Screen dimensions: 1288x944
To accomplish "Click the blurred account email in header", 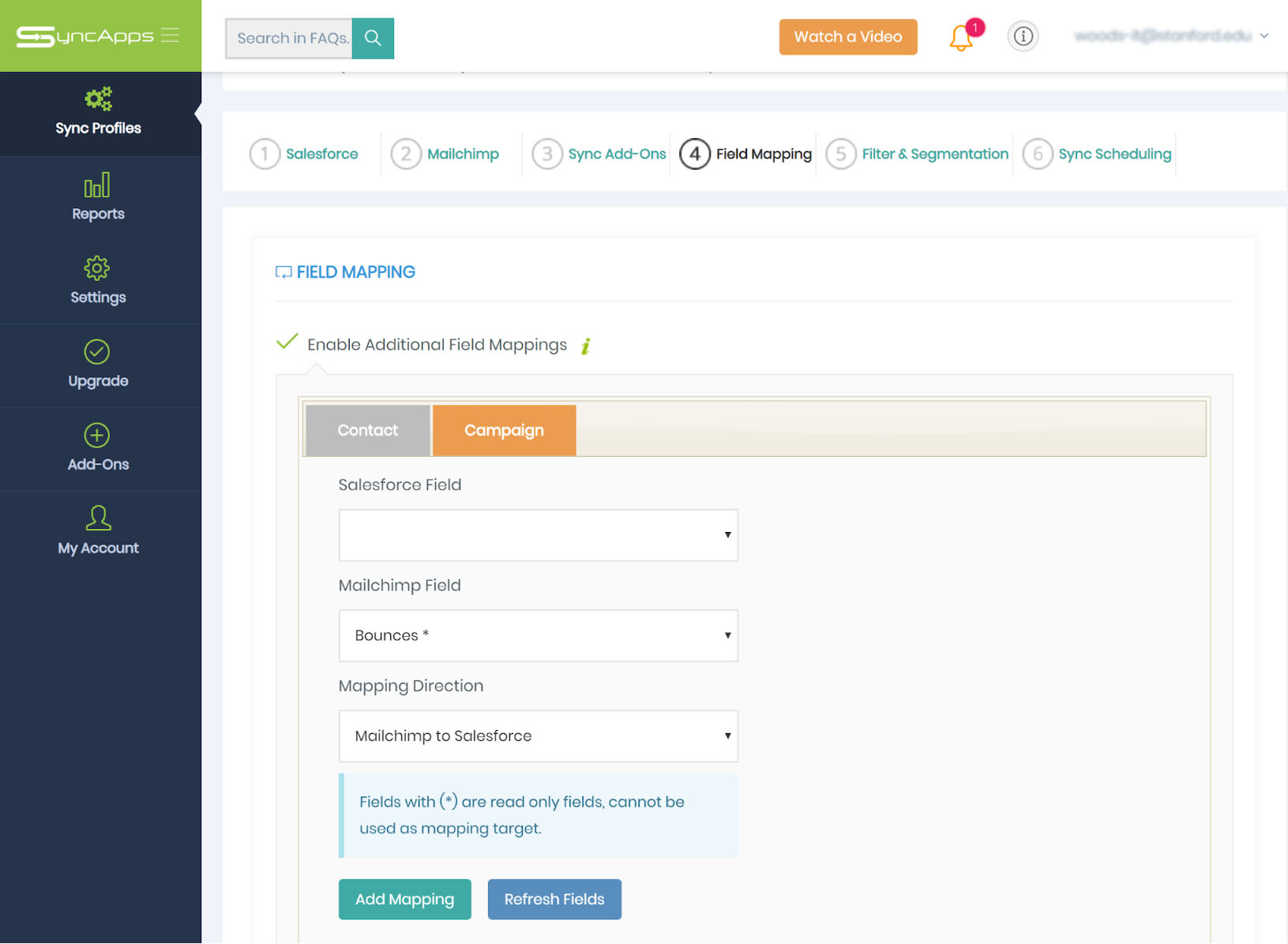I will [x=1162, y=36].
